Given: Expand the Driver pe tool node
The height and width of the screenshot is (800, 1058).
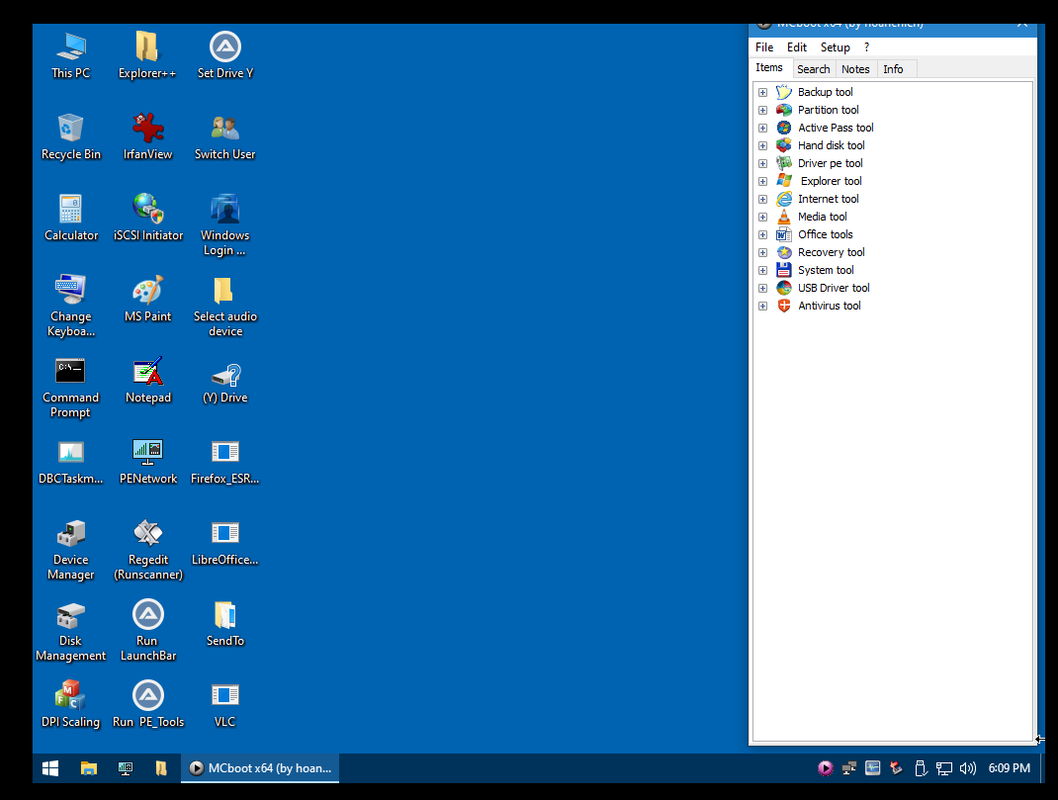Looking at the screenshot, I should click(x=762, y=164).
